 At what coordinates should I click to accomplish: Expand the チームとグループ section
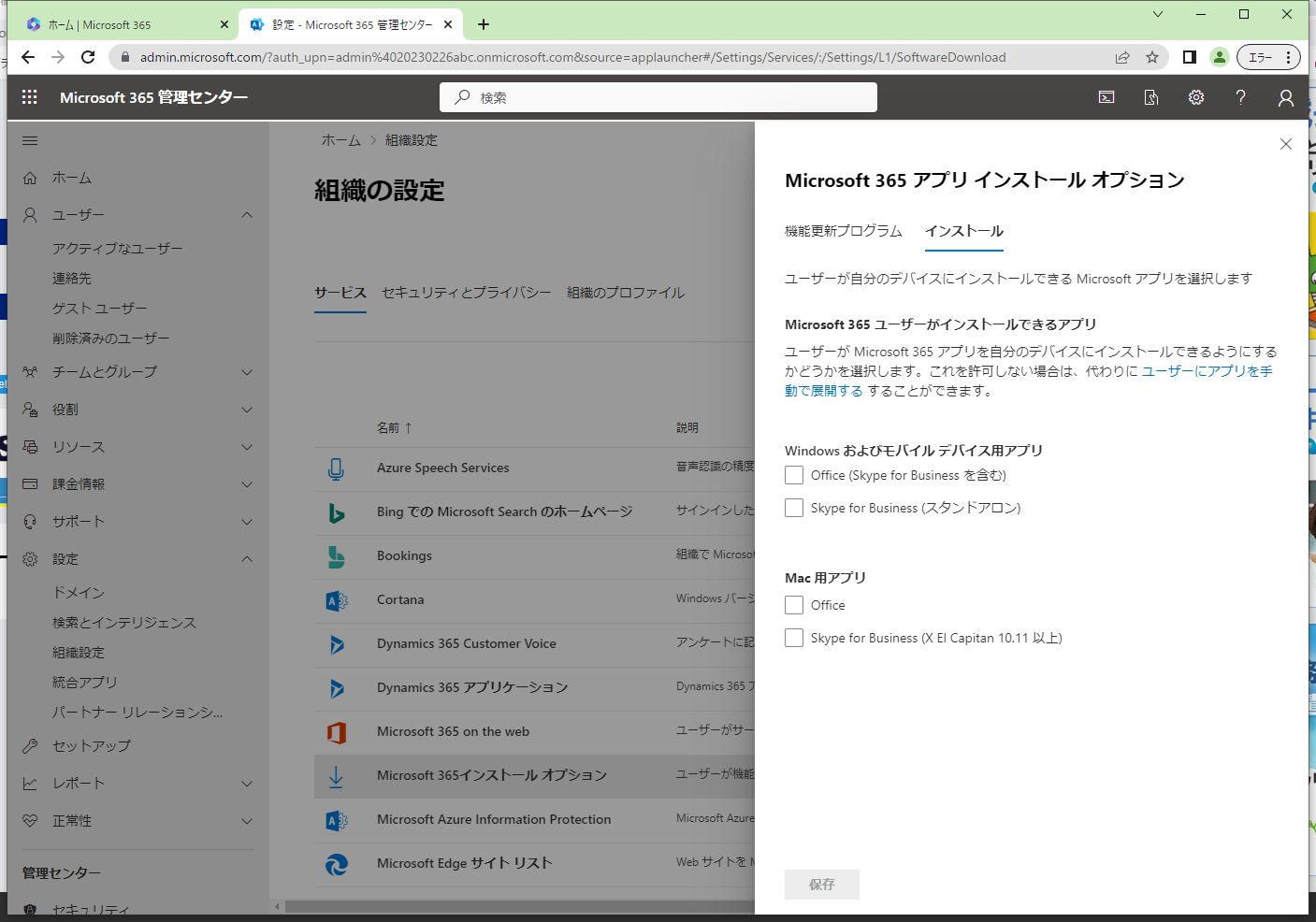point(247,372)
